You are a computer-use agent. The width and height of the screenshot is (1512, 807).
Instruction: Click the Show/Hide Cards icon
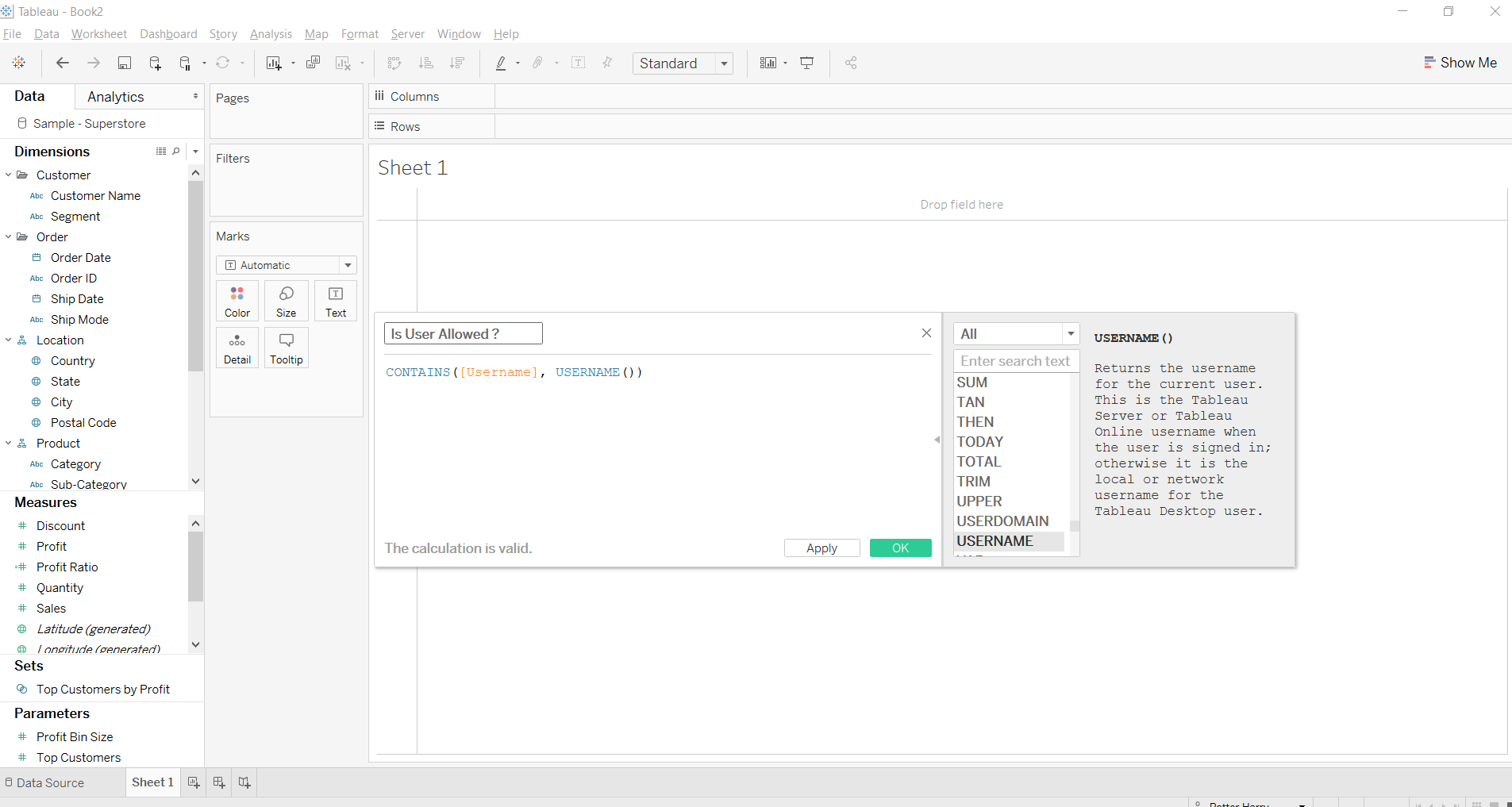pyautogui.click(x=768, y=63)
